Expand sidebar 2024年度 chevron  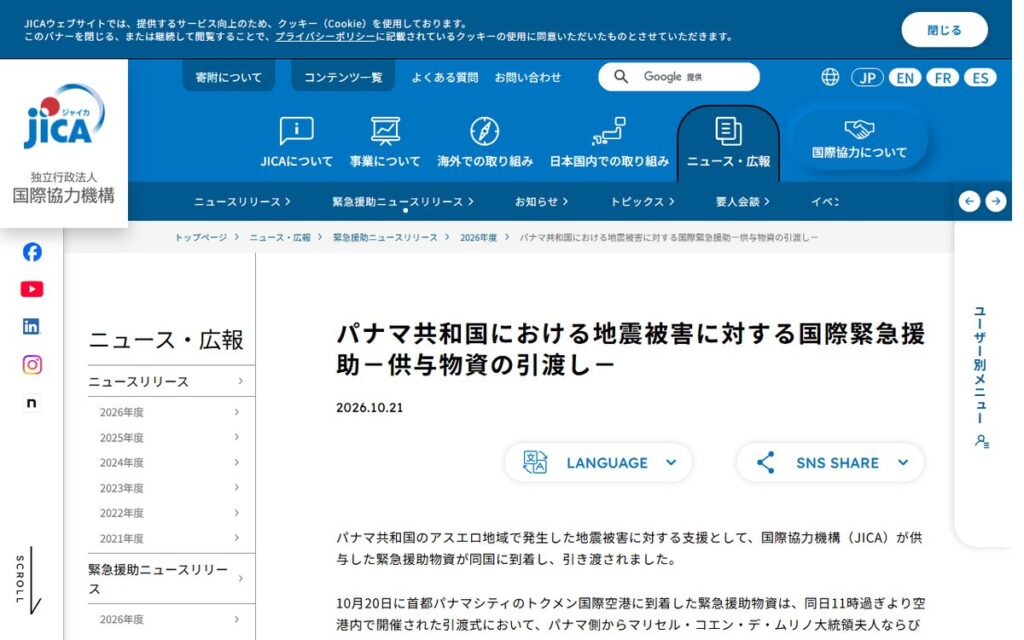236,462
